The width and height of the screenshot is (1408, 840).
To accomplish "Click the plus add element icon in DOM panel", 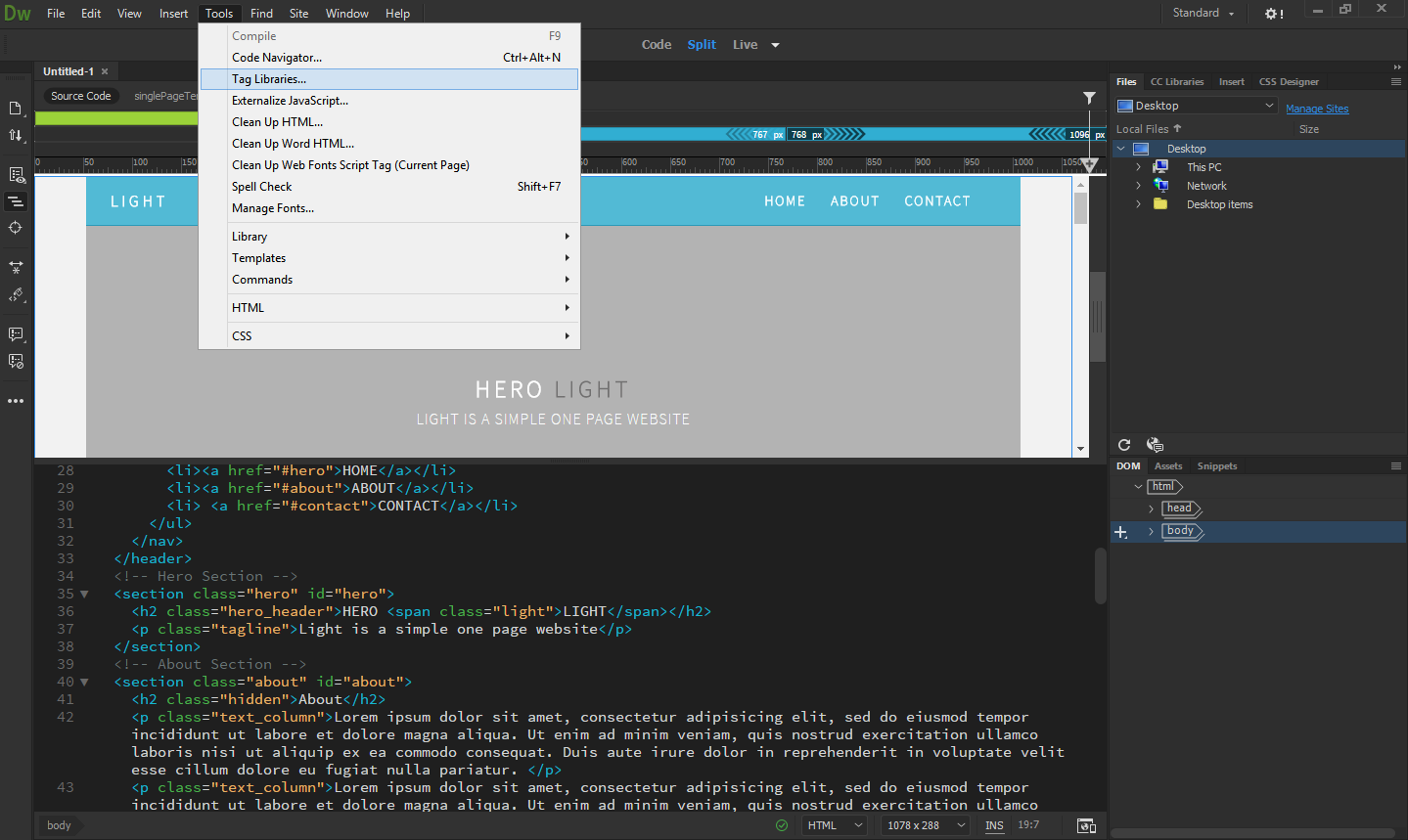I will 1121,532.
